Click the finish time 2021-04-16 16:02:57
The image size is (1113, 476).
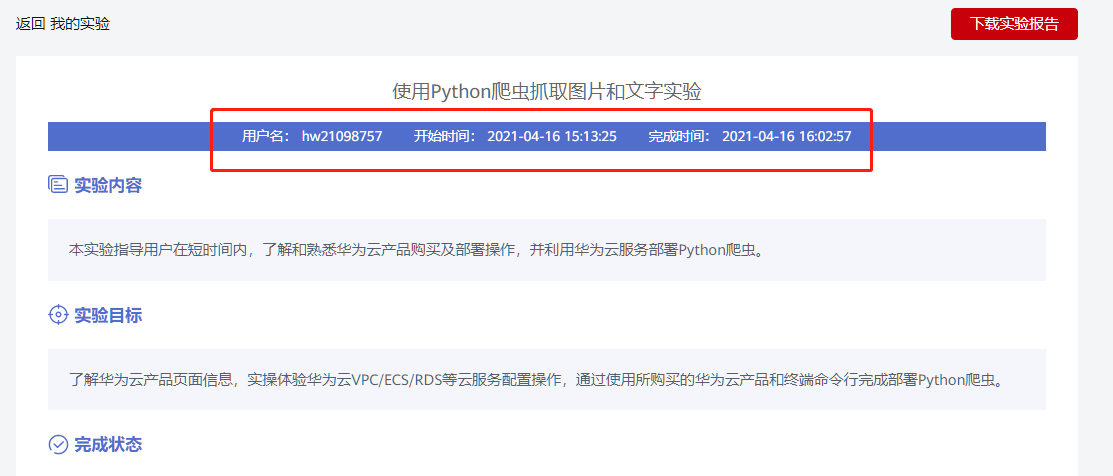786,136
